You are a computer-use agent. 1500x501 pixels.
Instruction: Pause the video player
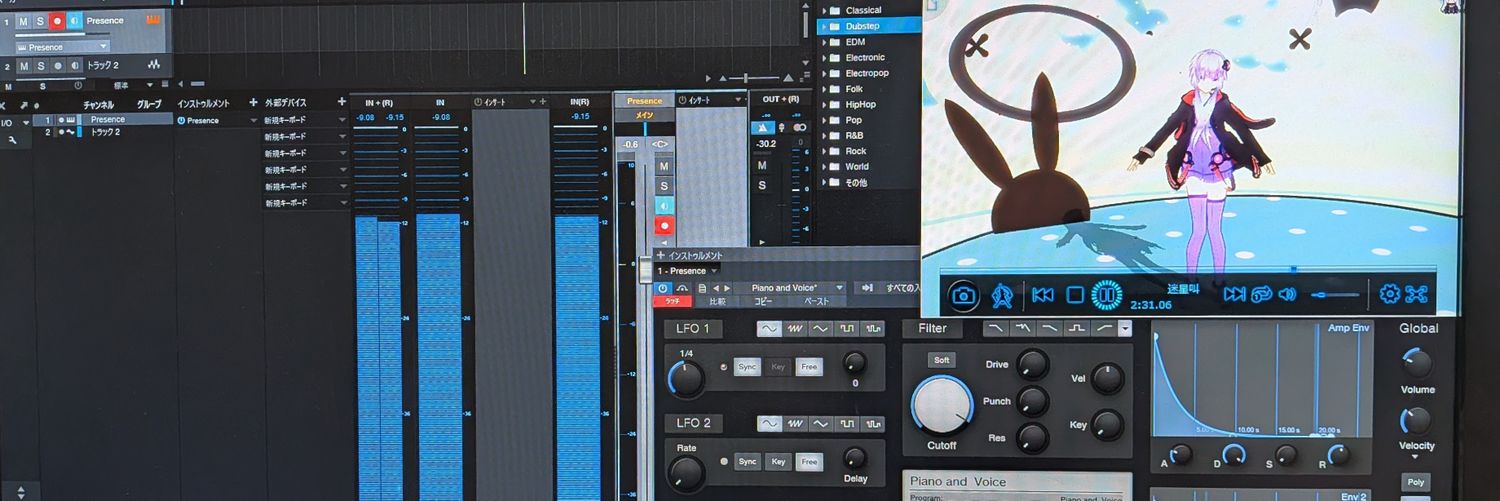pyautogui.click(x=1106, y=295)
